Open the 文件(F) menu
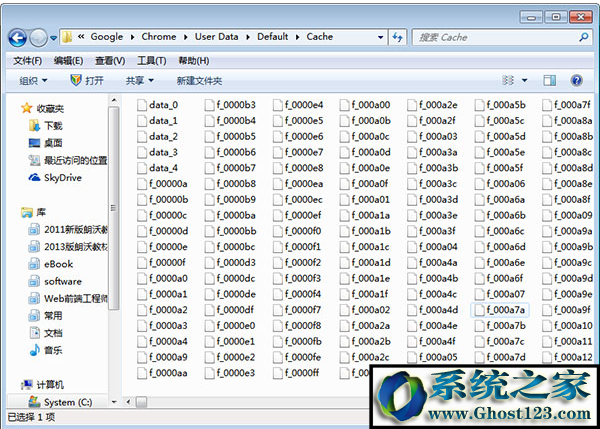 tap(27, 61)
